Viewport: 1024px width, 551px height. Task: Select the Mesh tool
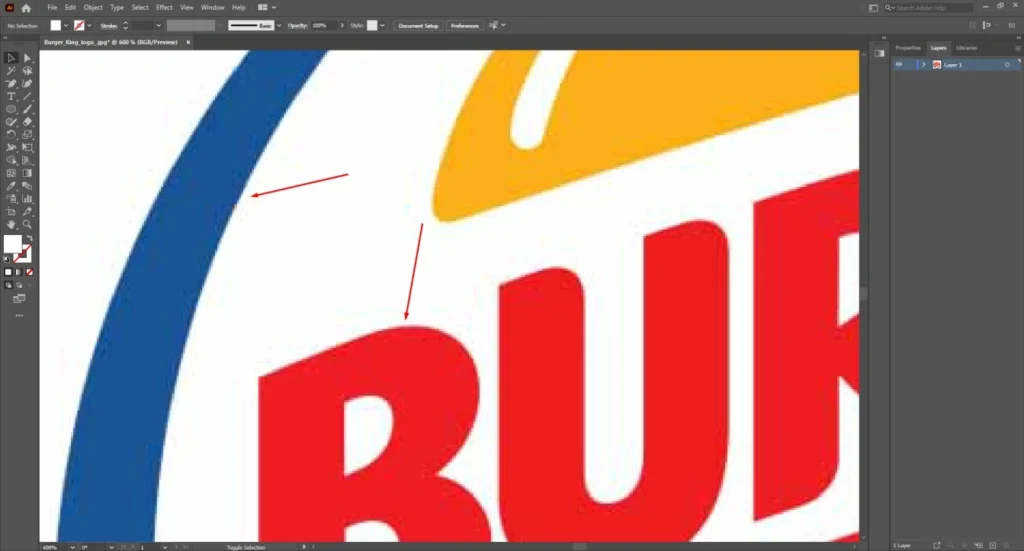(x=11, y=173)
